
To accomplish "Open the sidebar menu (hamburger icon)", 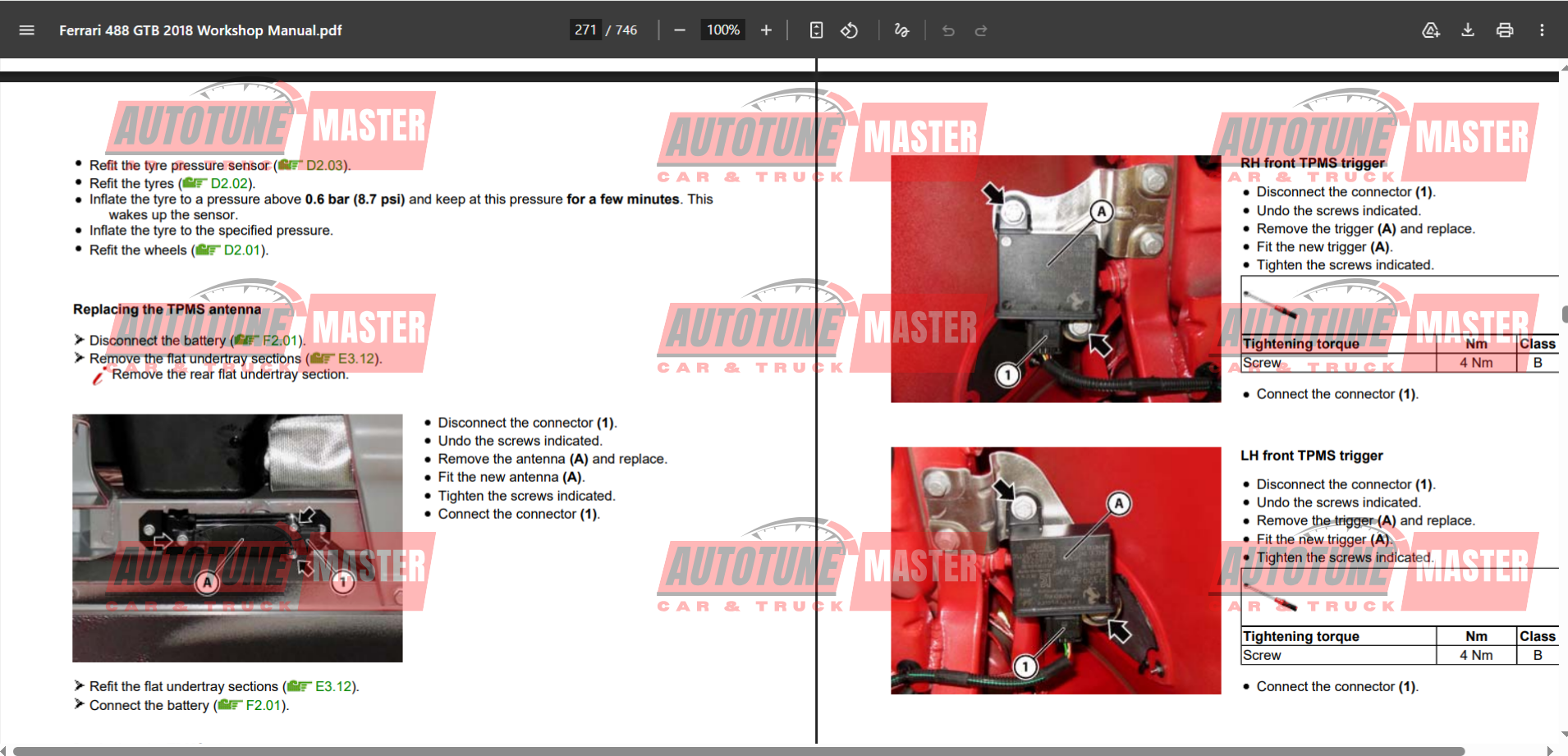I will tap(26, 30).
